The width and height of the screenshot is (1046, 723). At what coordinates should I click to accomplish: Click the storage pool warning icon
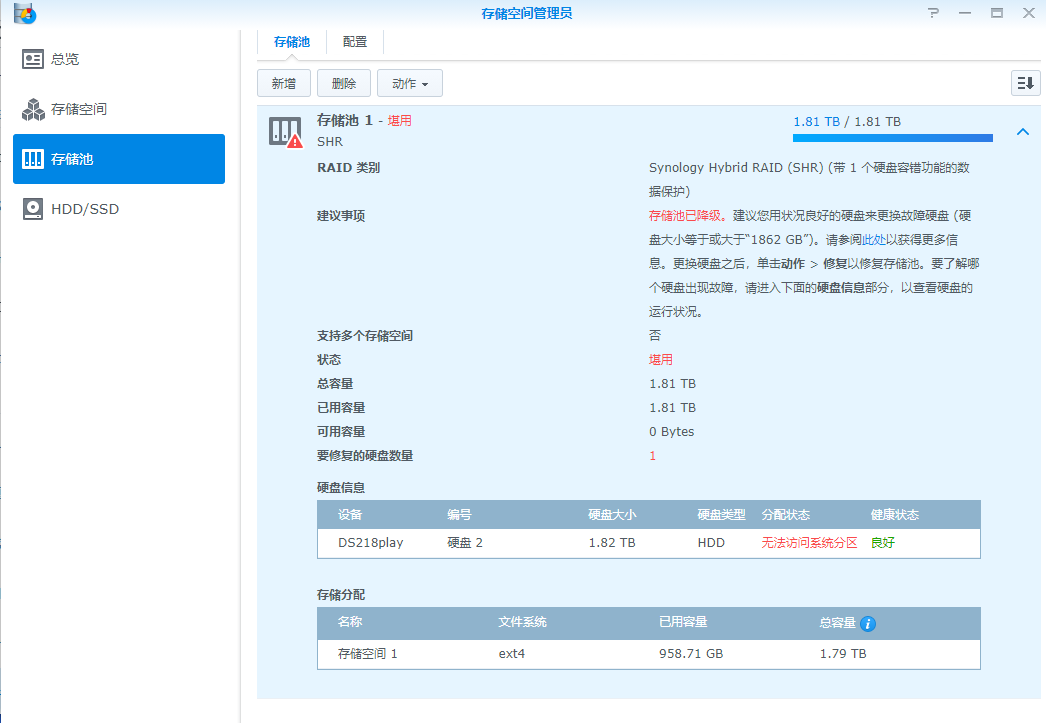tap(285, 131)
